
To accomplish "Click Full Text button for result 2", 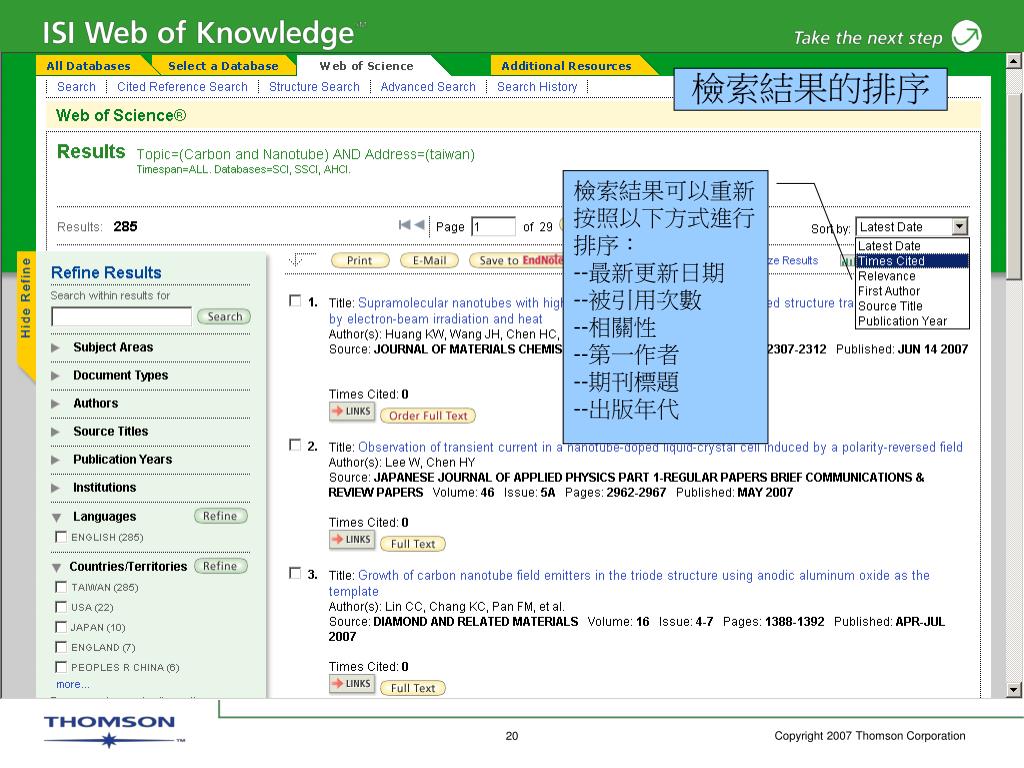I will click(413, 544).
